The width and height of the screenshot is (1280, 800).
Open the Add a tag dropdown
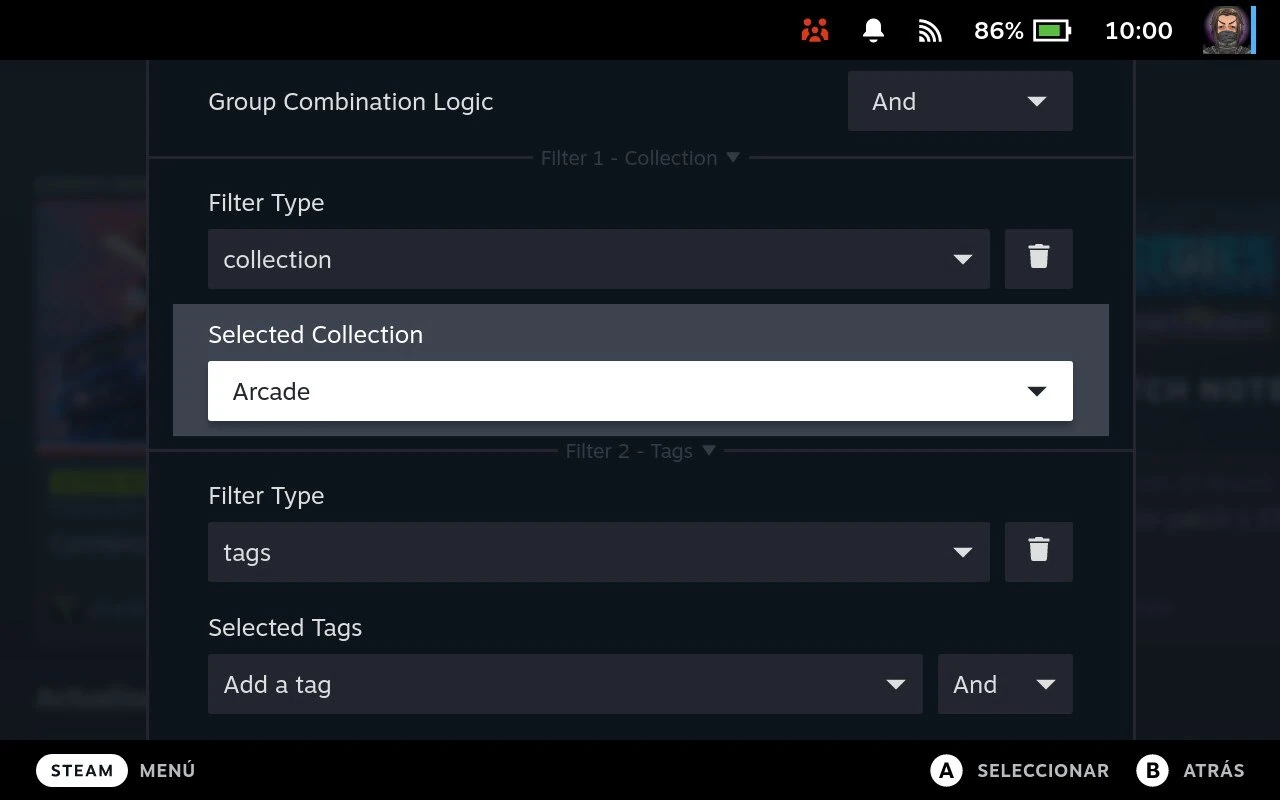tap(564, 684)
